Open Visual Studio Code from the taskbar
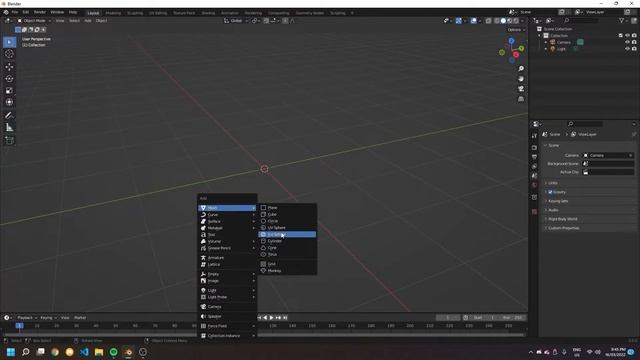640x360 pixels. point(84,352)
